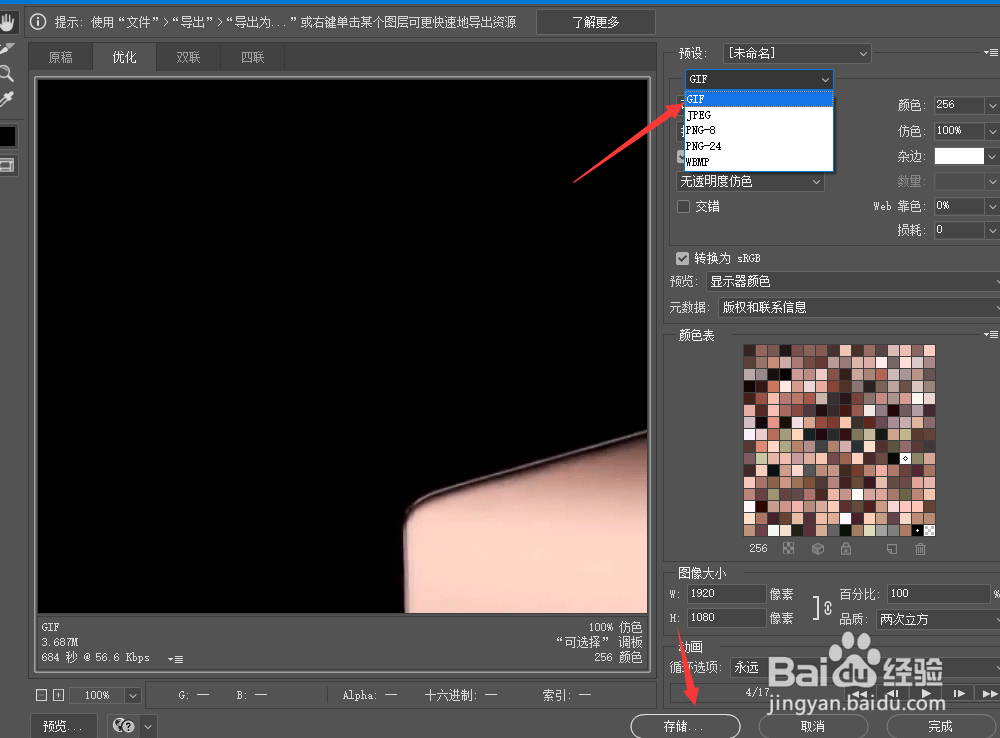1000x738 pixels.
Task: Toggle the 转换为 sRGB checkbox
Action: 682,257
